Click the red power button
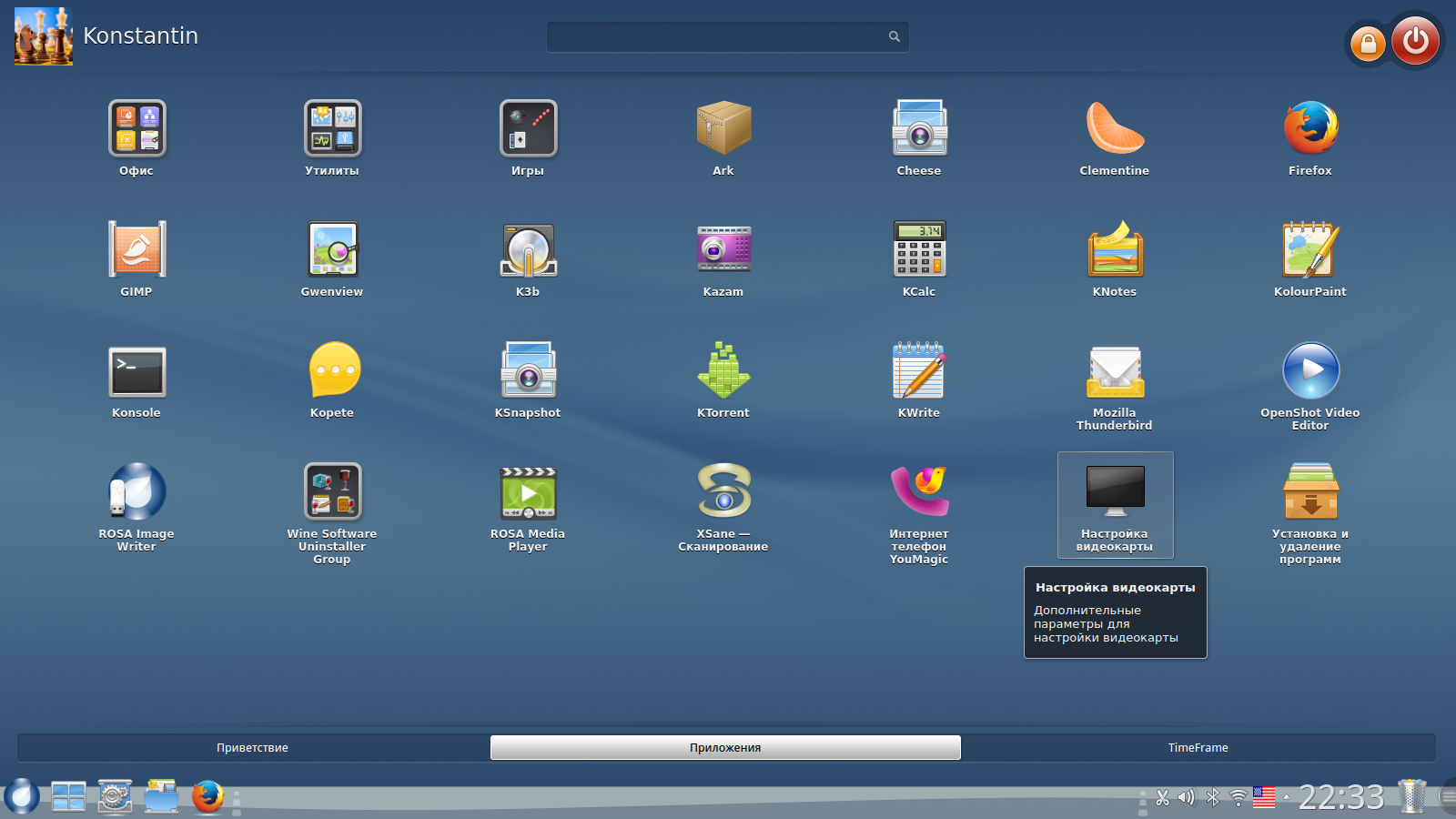The width and height of the screenshot is (1456, 819). tap(1415, 41)
